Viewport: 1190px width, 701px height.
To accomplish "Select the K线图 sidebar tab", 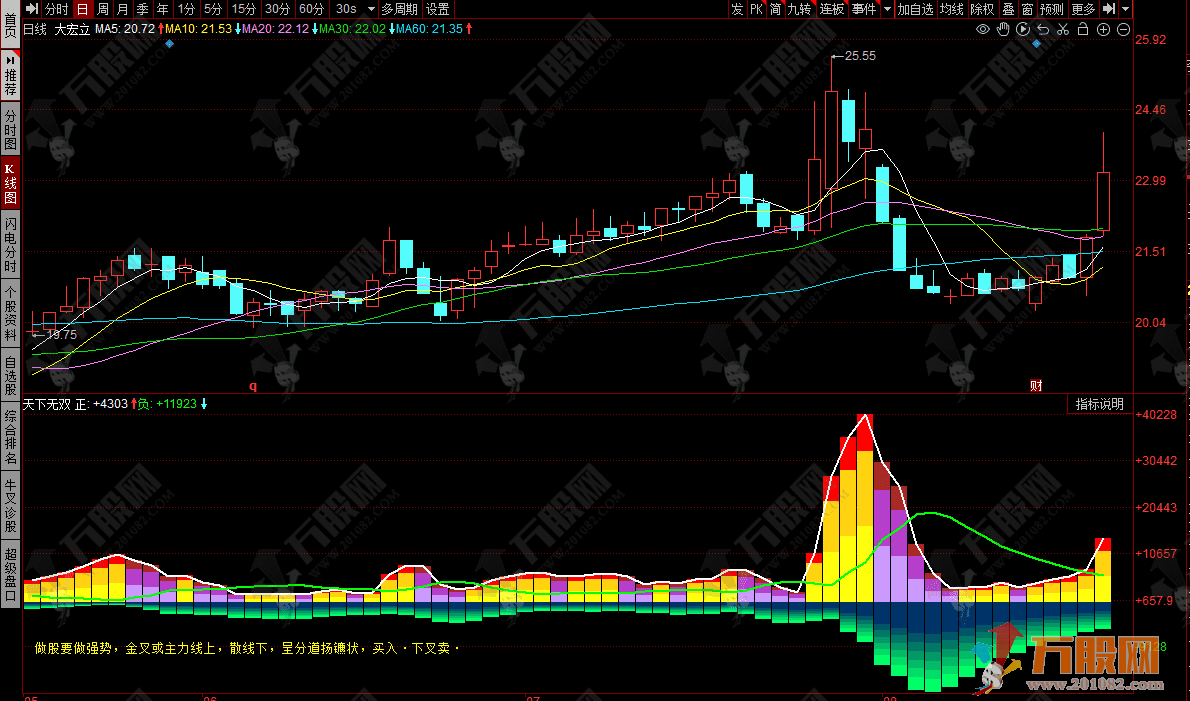I will pyautogui.click(x=11, y=184).
